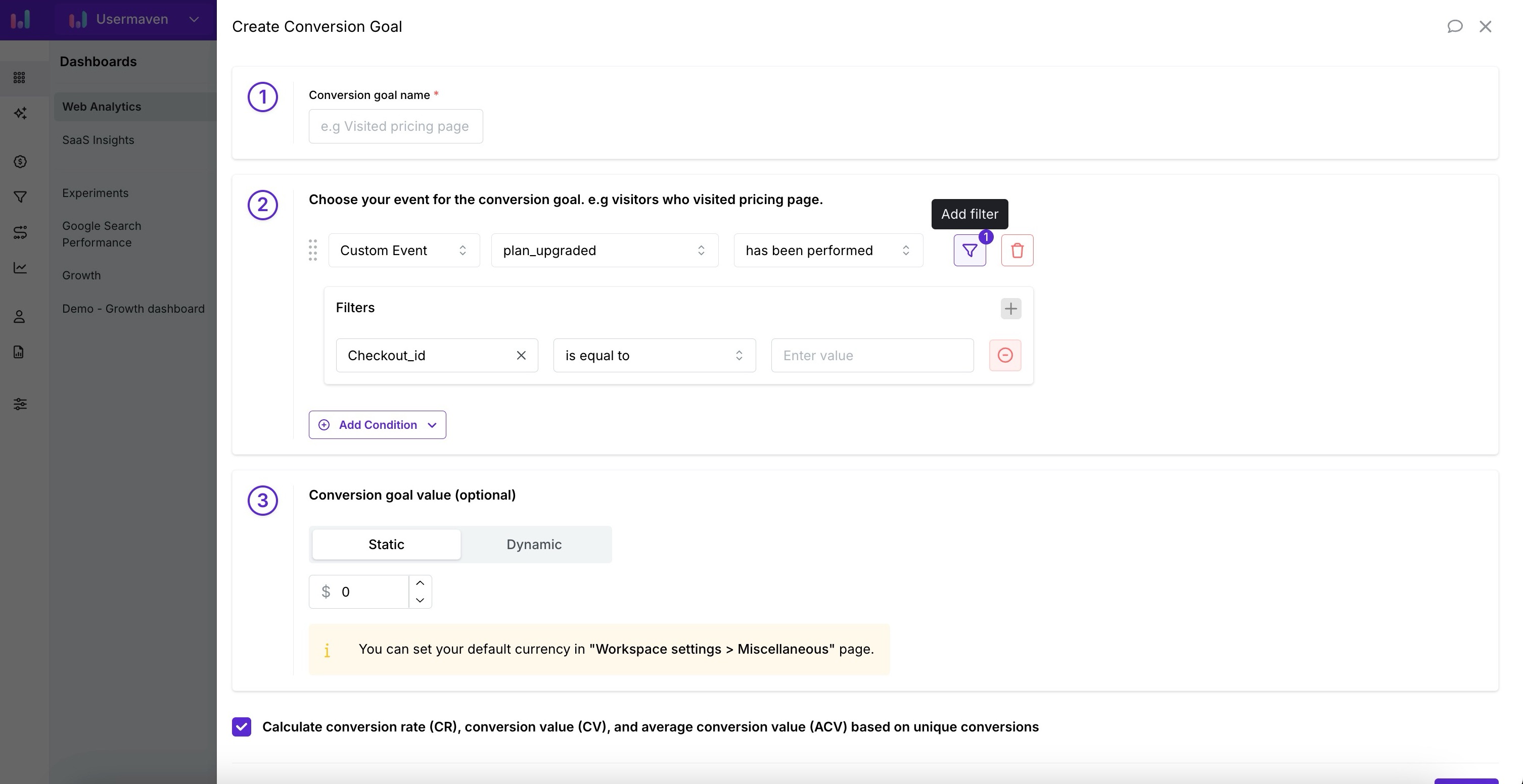This screenshot has height=784, width=1523.
Task: Remove the Checkout_id filter with minus button
Action: click(1005, 355)
